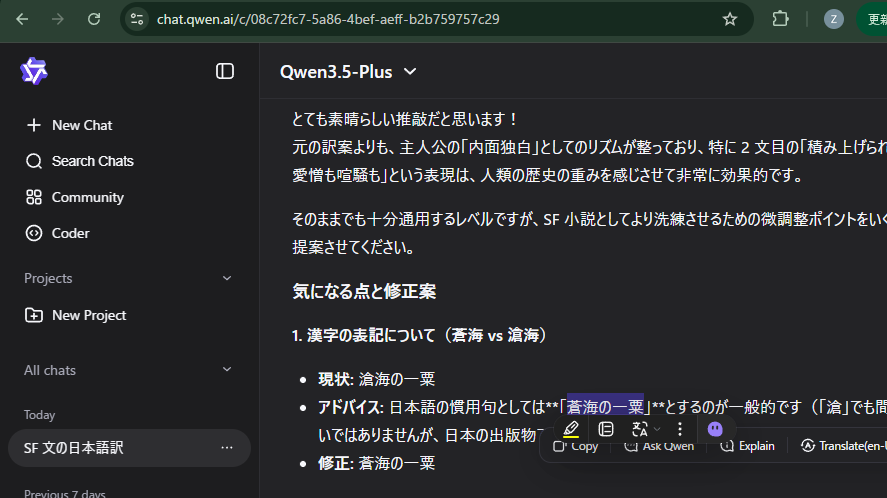
Task: Collapse the sidebar panel toggle
Action: [225, 71]
